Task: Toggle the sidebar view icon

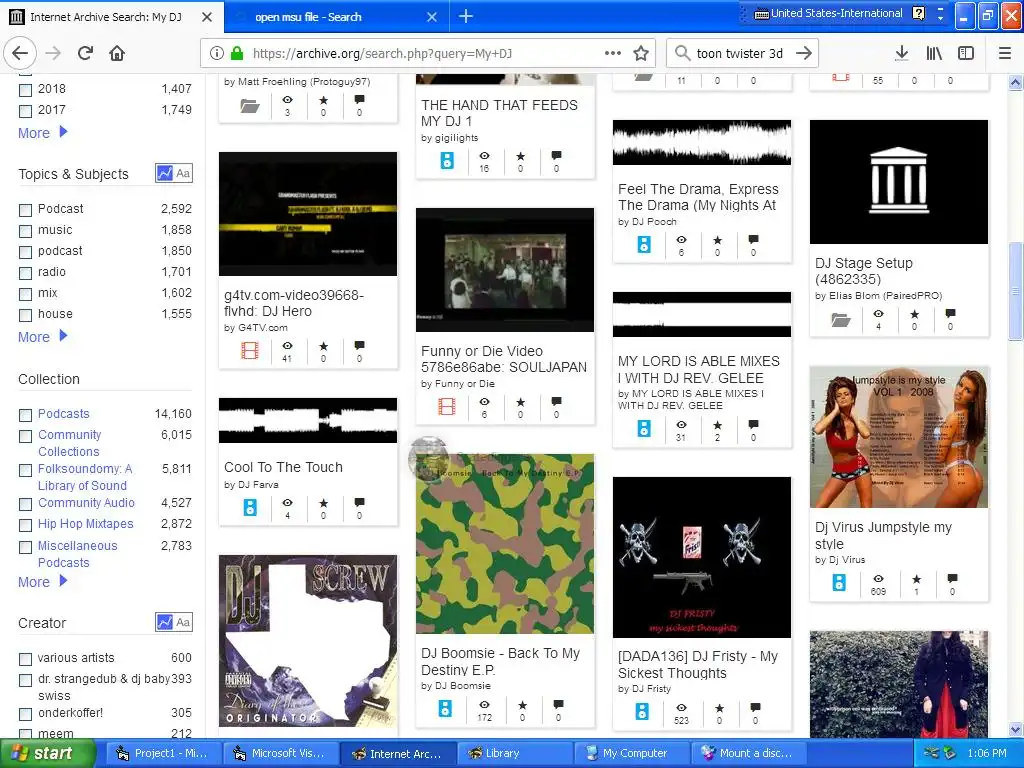Action: [x=966, y=54]
